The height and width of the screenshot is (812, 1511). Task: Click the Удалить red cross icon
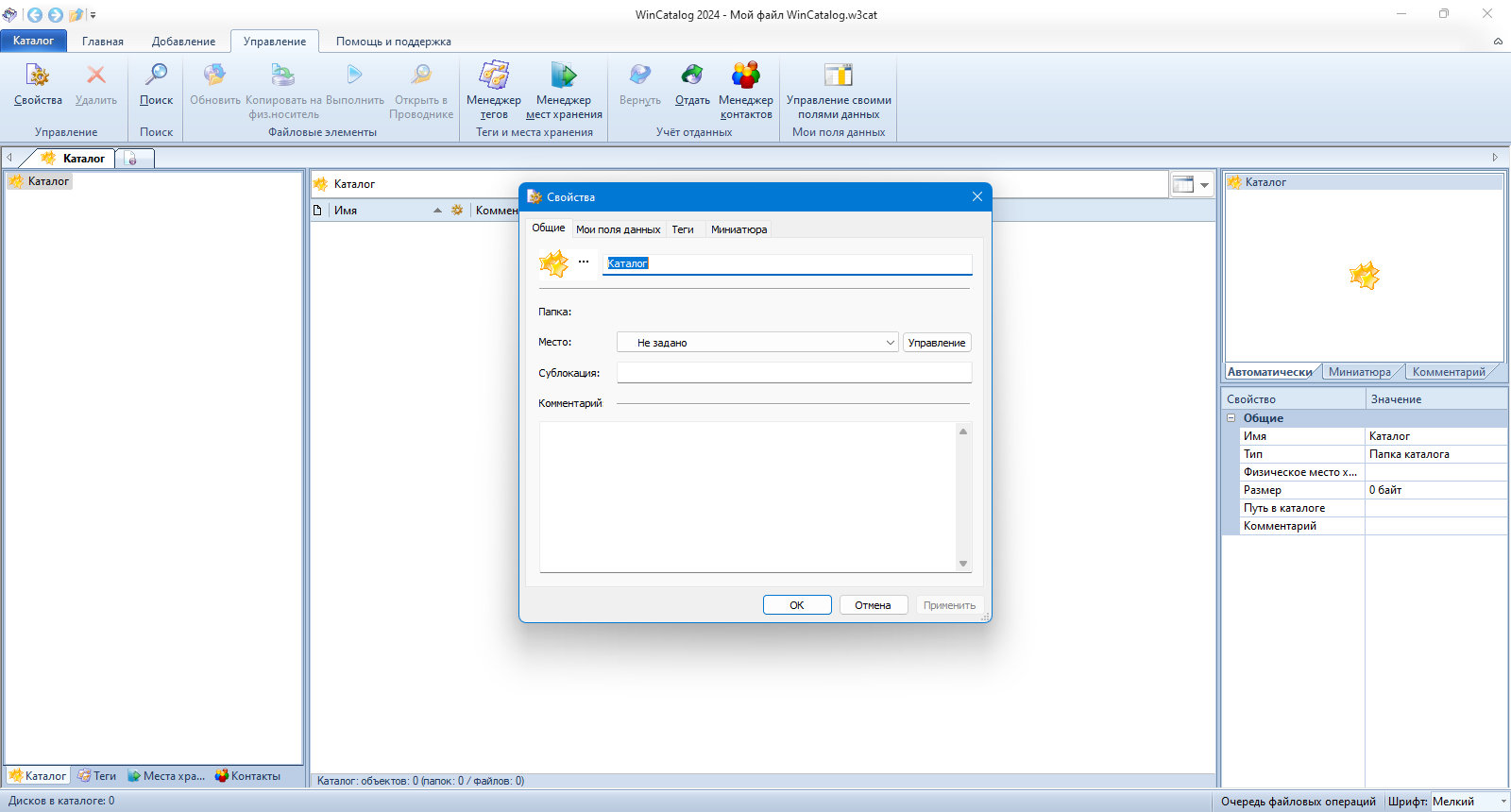click(95, 76)
